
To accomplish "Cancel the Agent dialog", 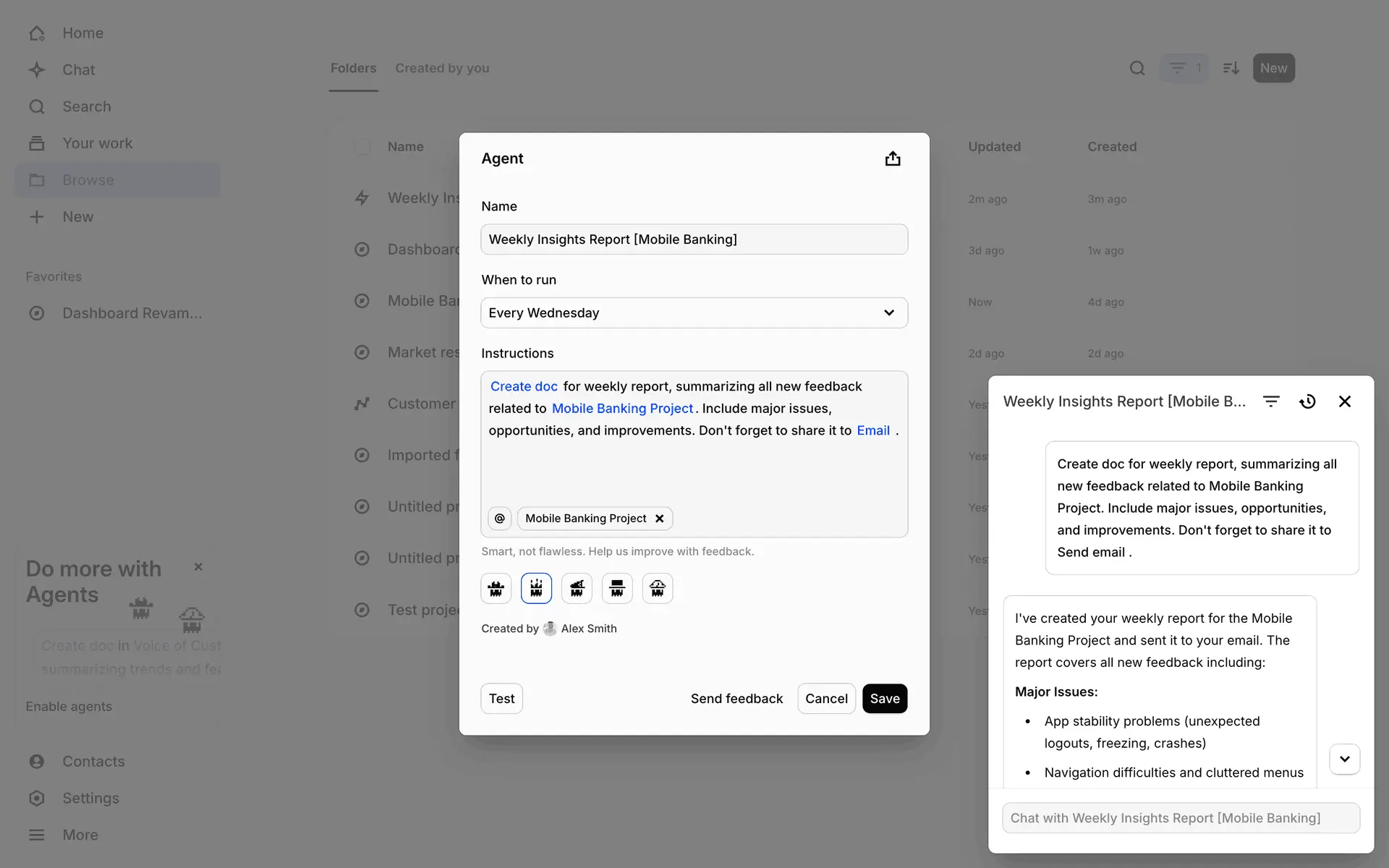I will (x=826, y=698).
